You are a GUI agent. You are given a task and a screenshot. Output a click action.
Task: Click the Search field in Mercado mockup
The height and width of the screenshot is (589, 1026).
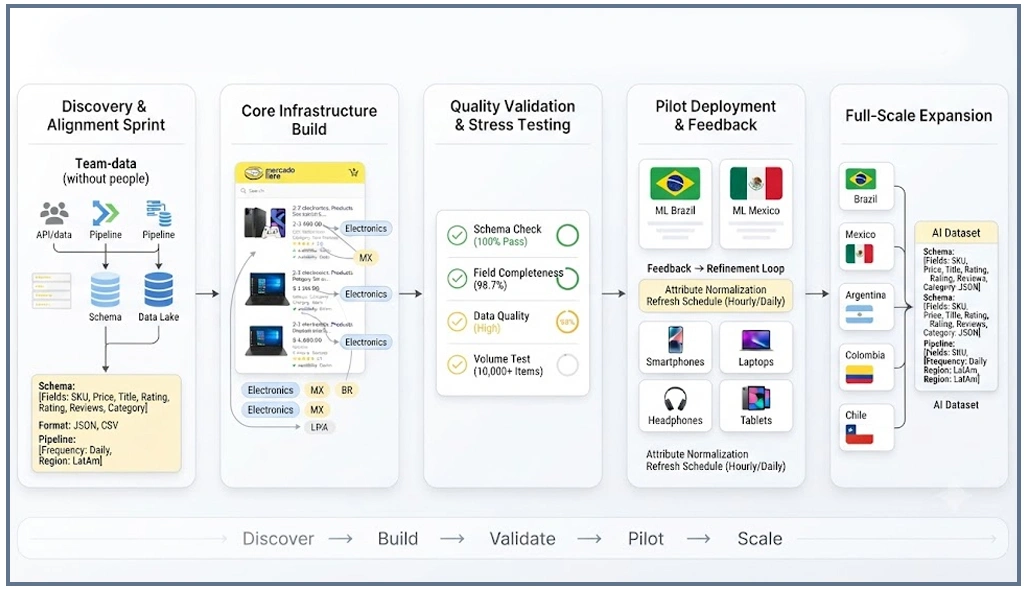[299, 190]
